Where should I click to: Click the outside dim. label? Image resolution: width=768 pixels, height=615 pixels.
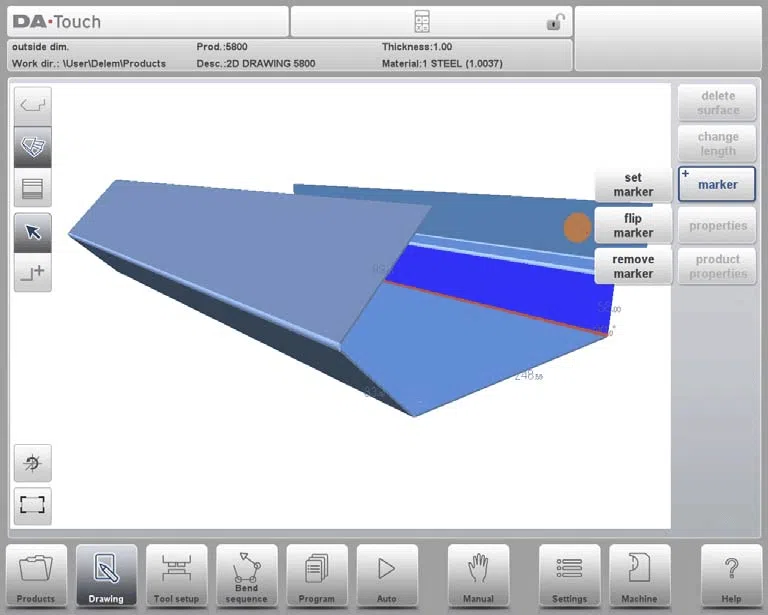click(x=41, y=47)
